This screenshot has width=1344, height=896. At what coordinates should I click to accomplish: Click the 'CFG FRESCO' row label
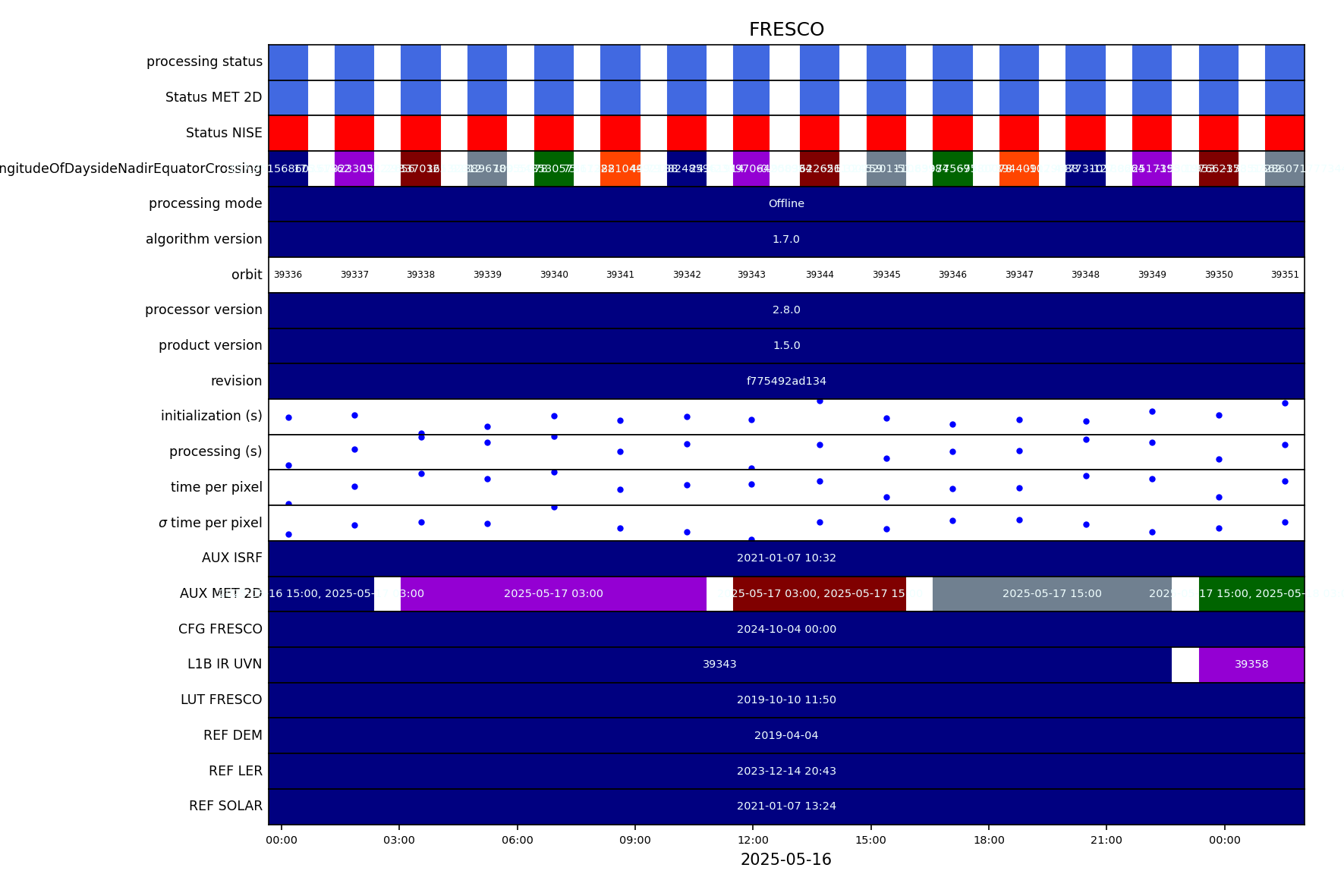click(x=220, y=629)
